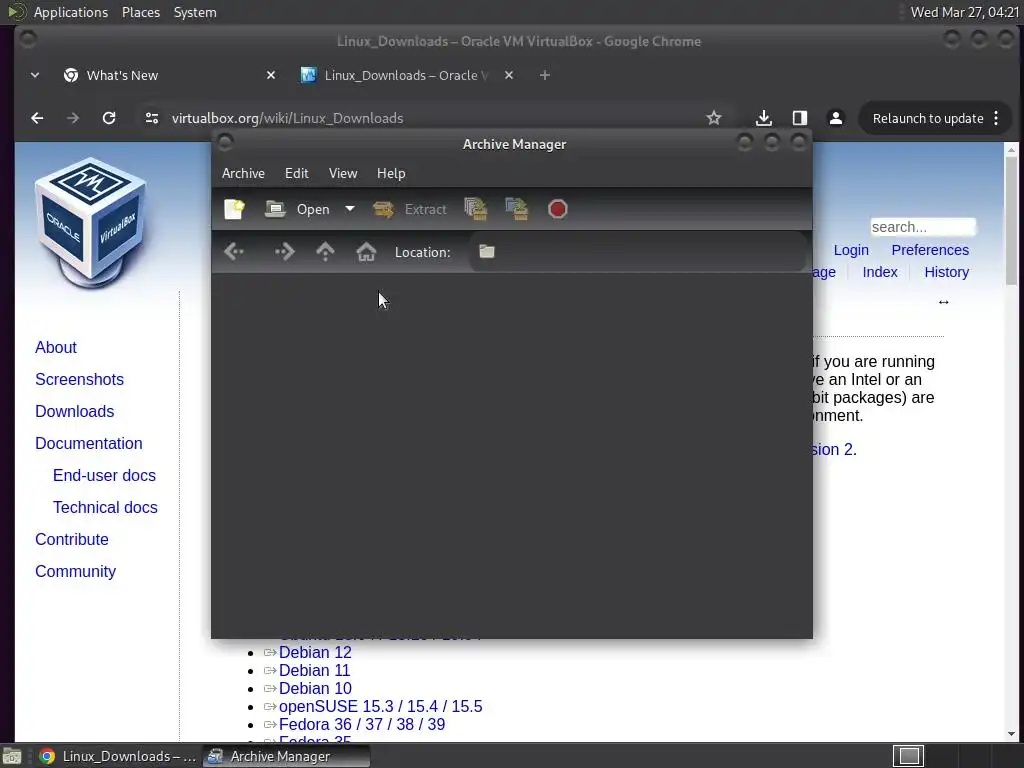Image resolution: width=1024 pixels, height=768 pixels.
Task: Open the Documentation link
Action: 89,443
